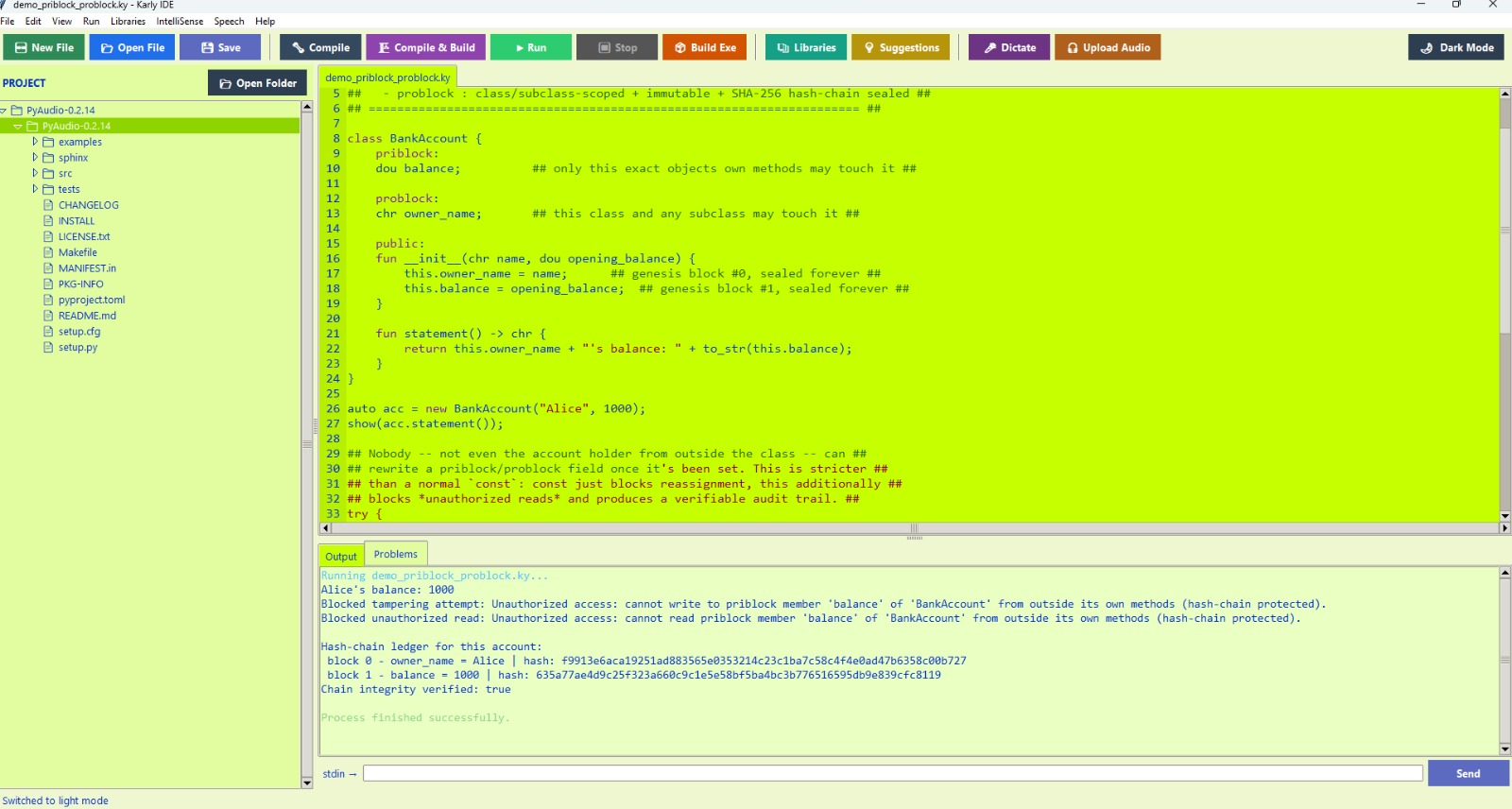Send the stdin input
Screen dimensions: 1512x809
coord(1469,773)
